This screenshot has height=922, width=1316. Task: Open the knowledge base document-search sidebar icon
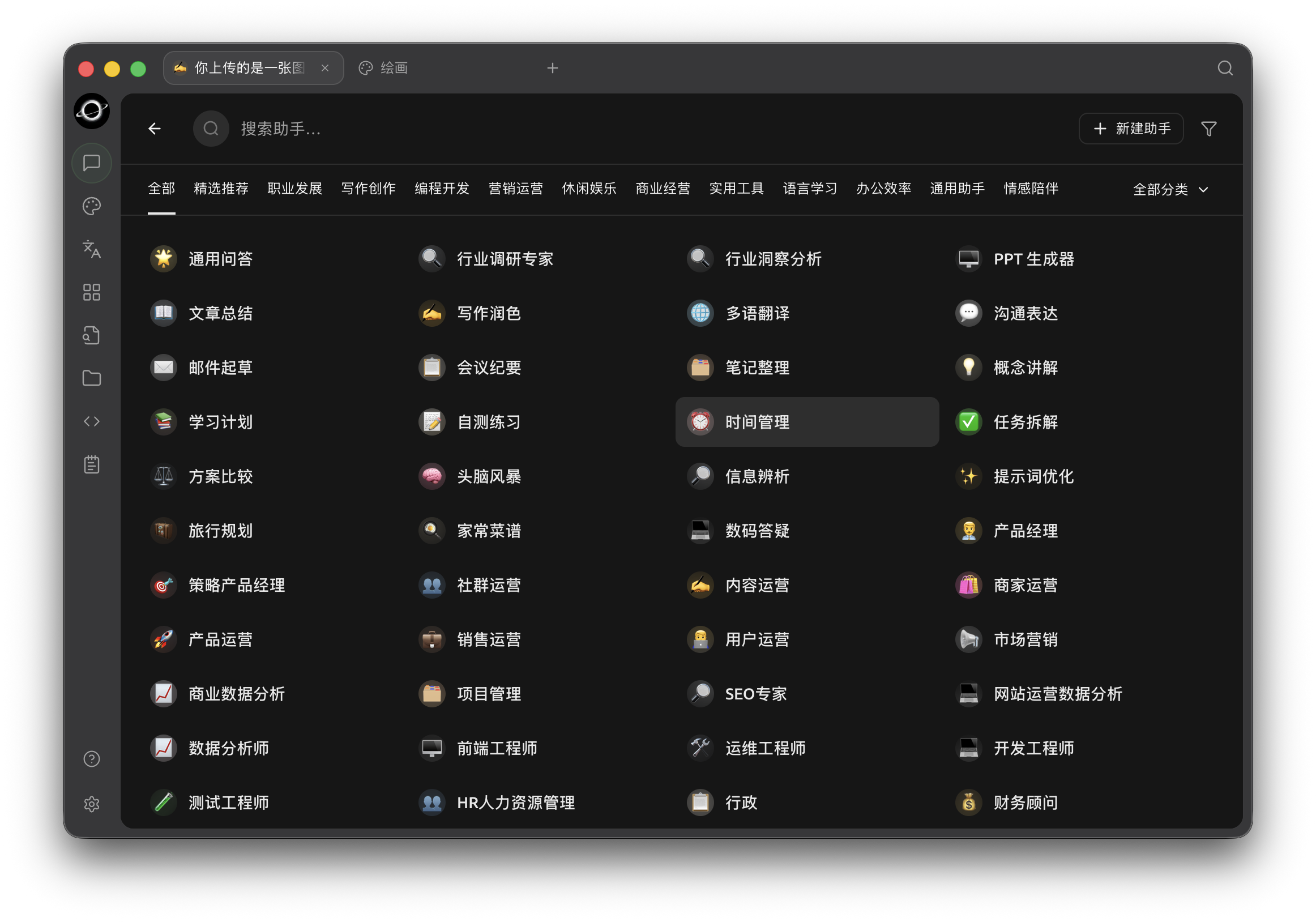(x=92, y=335)
